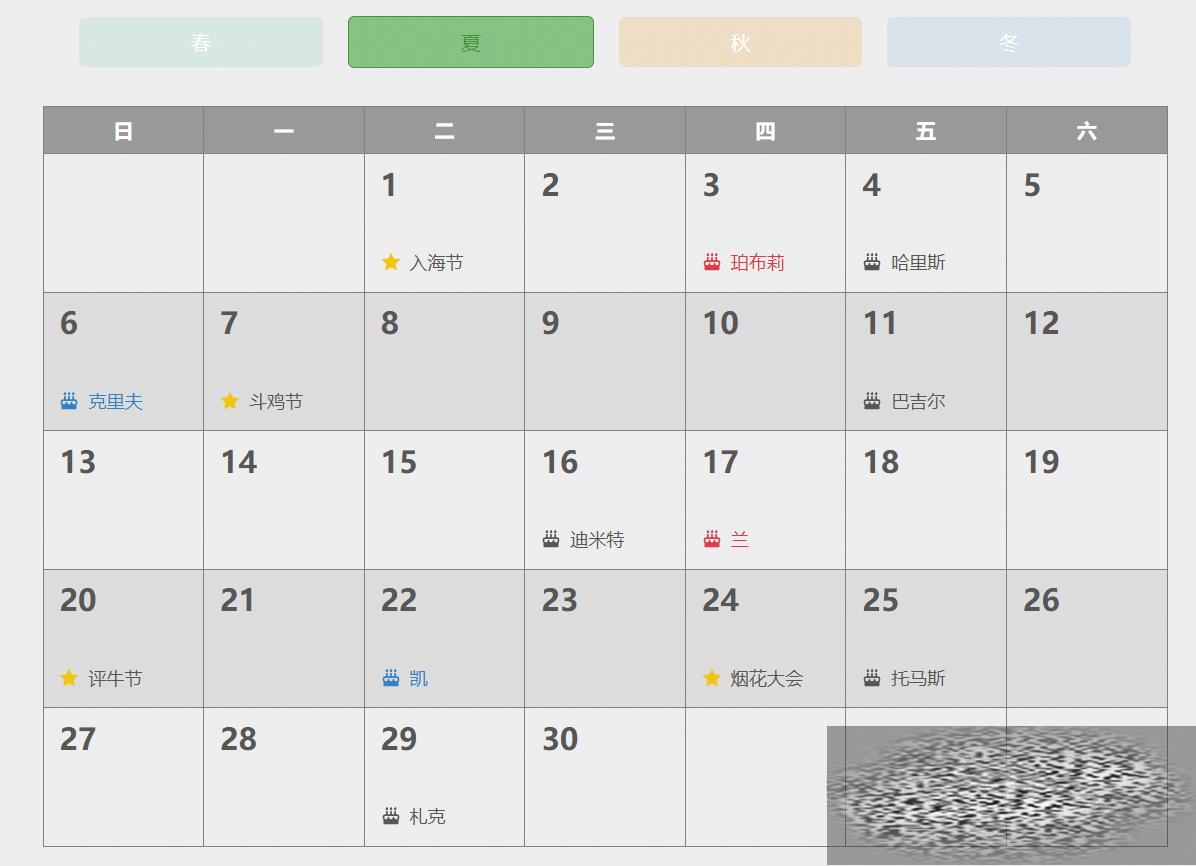This screenshot has width=1196, height=866.
Task: Click the 五 weekday column header
Action: [x=926, y=130]
